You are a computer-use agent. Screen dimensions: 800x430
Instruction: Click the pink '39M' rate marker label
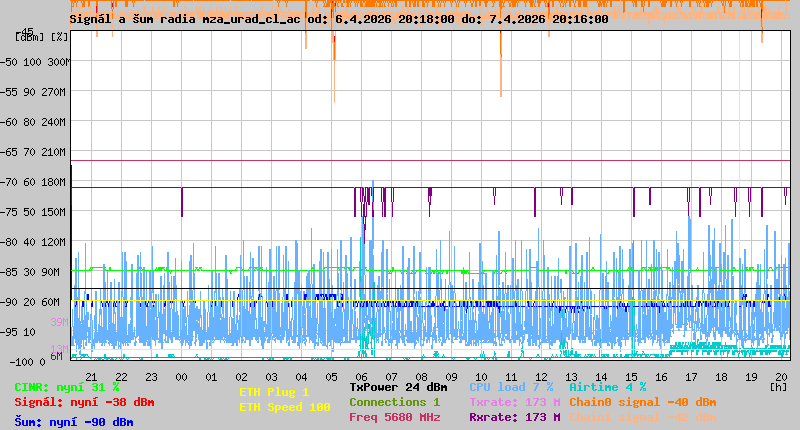59,322
